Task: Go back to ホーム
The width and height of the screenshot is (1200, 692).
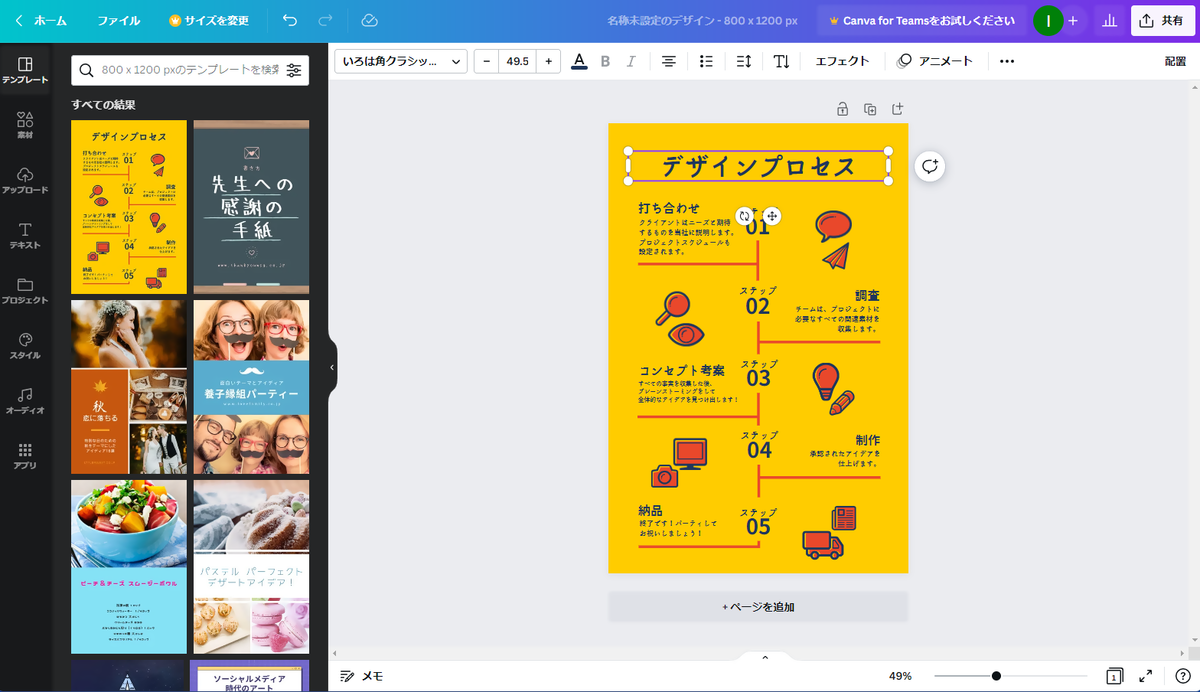Action: [42, 20]
